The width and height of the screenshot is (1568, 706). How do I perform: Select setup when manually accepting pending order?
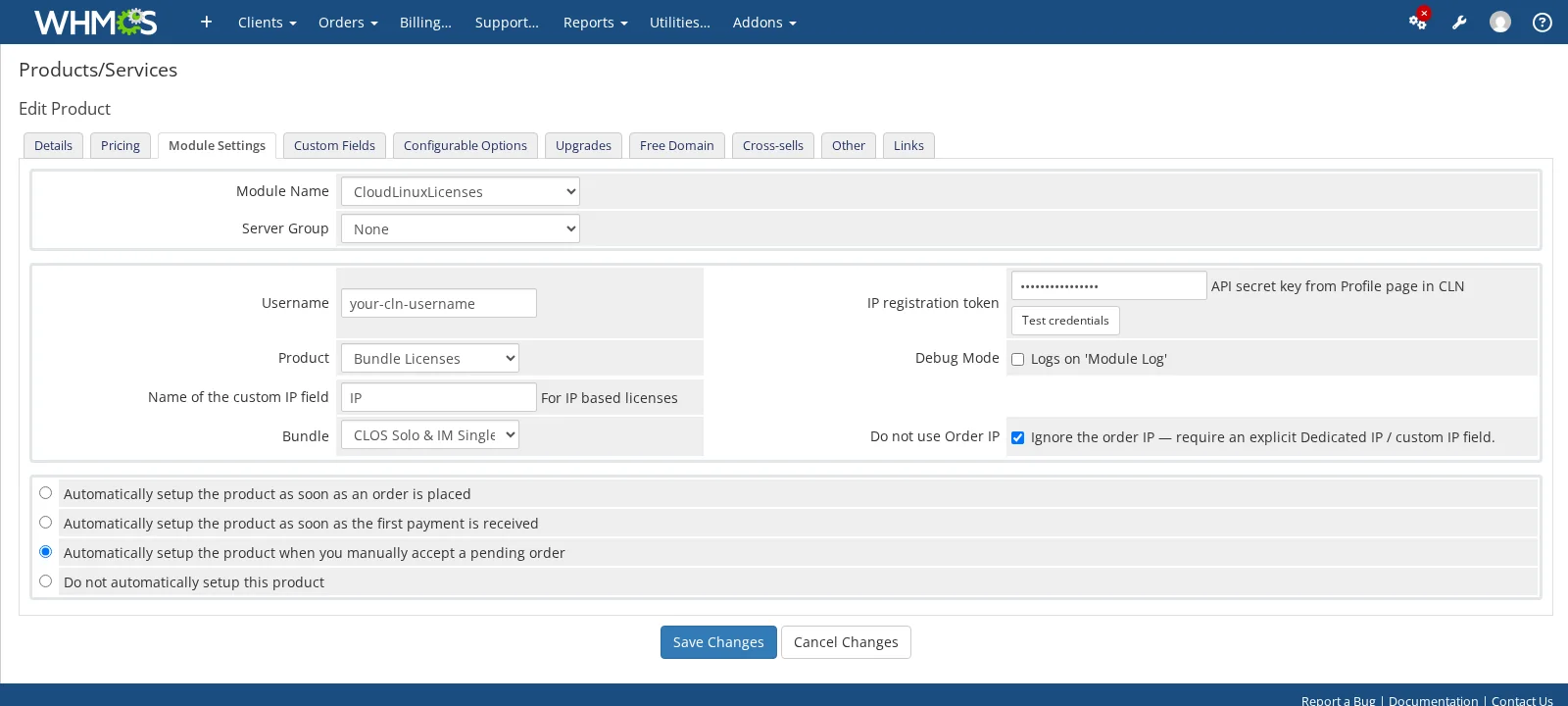click(45, 552)
